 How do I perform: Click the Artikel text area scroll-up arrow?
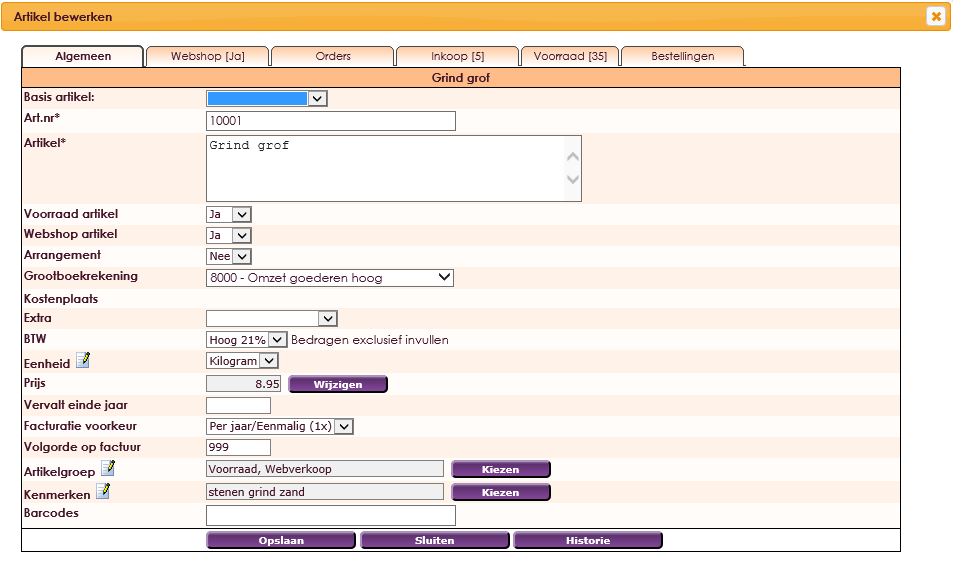click(573, 157)
